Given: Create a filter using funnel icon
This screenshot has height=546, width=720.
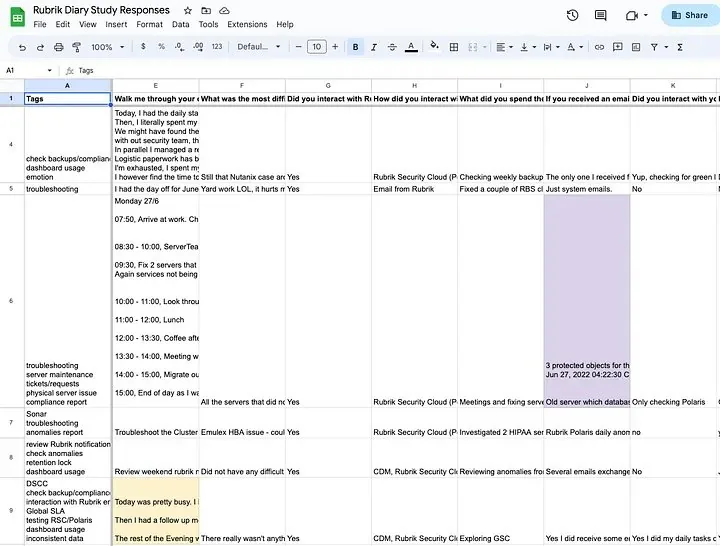Looking at the screenshot, I should tap(654, 47).
